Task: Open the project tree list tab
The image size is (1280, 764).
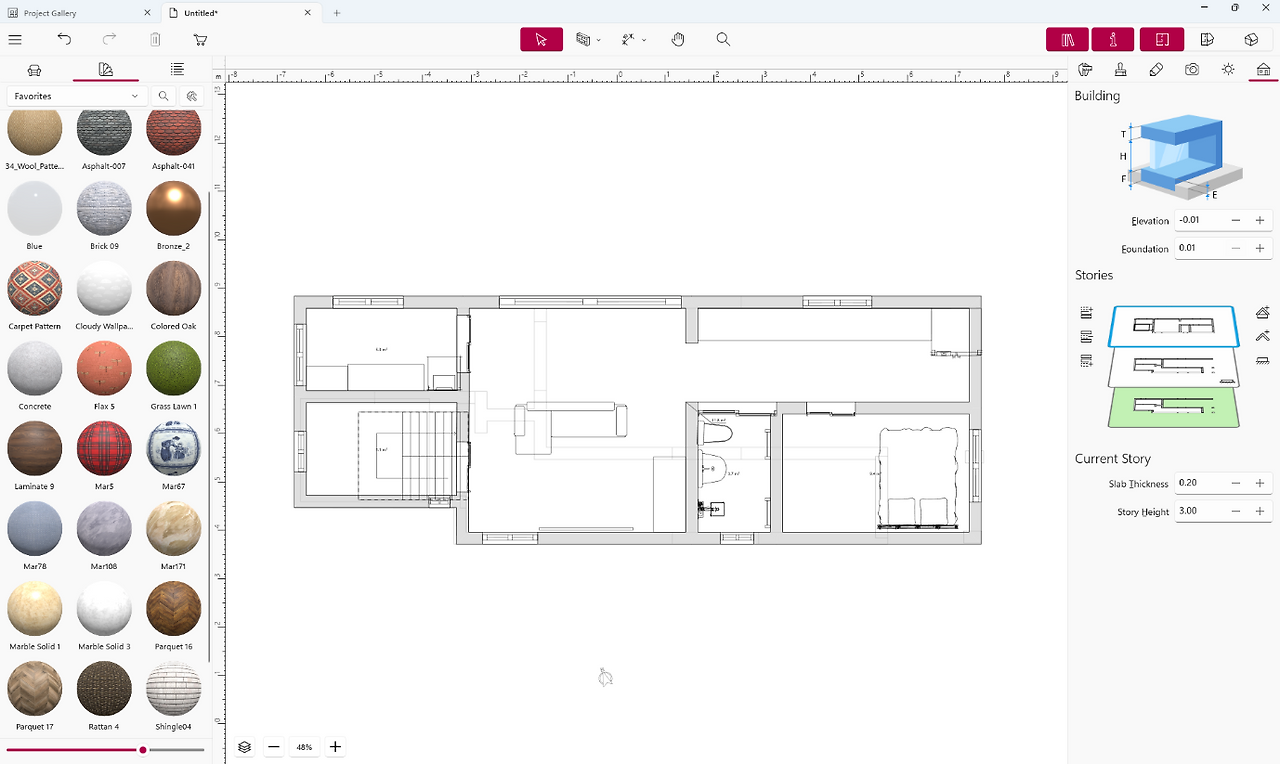Action: coord(177,69)
